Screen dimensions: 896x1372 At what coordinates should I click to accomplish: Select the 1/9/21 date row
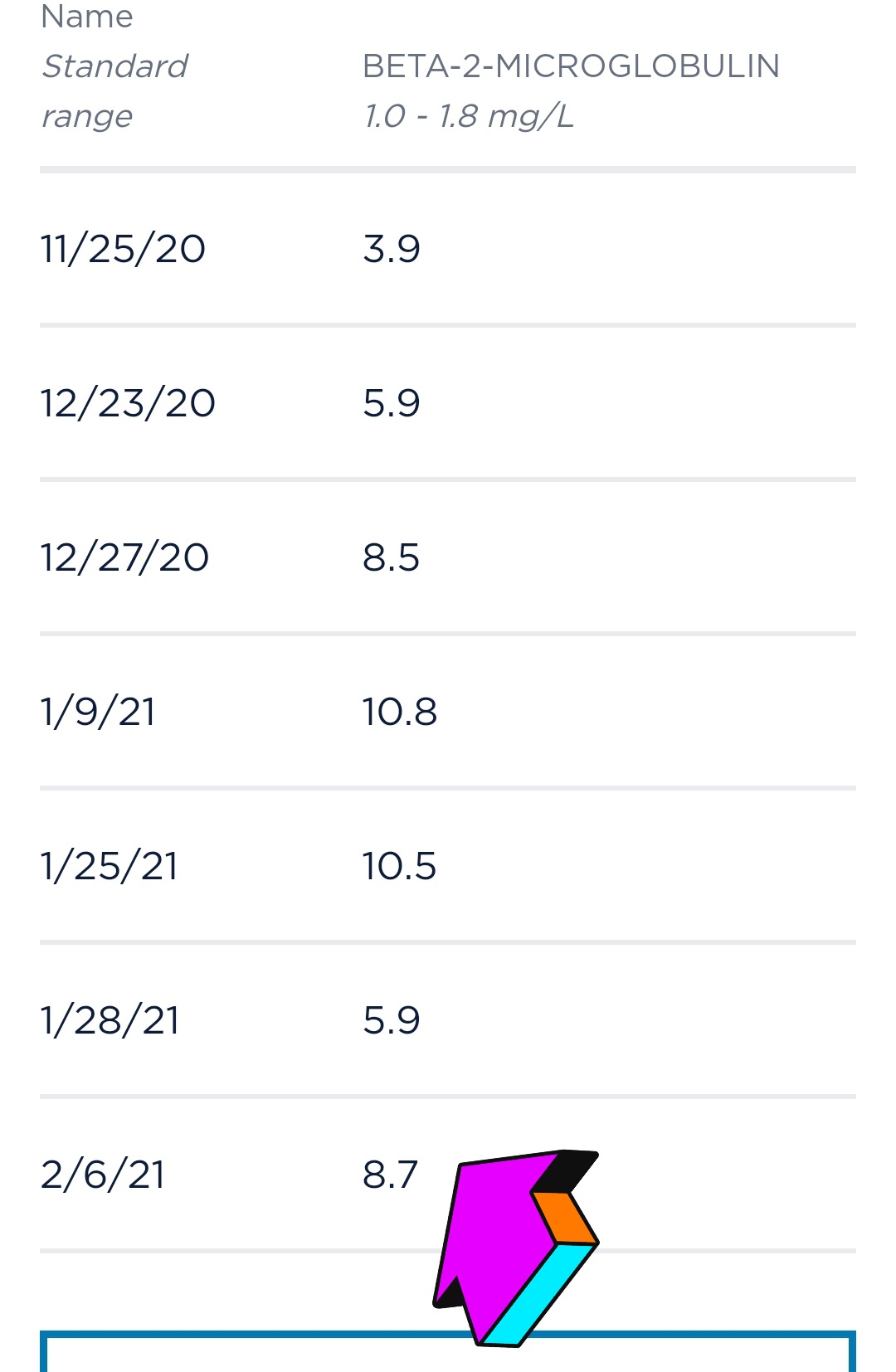pos(98,712)
